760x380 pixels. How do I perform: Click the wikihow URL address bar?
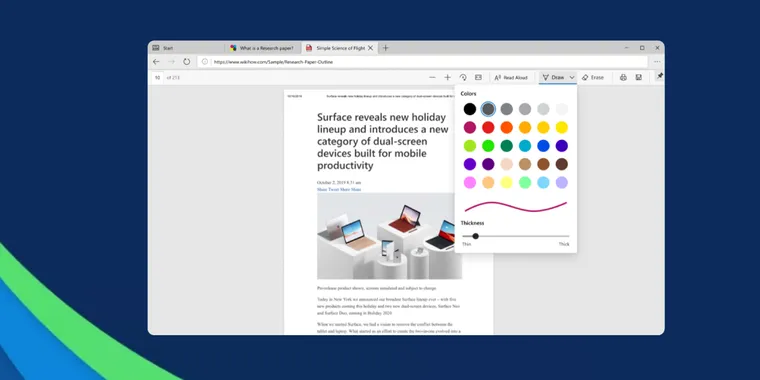click(x=422, y=62)
